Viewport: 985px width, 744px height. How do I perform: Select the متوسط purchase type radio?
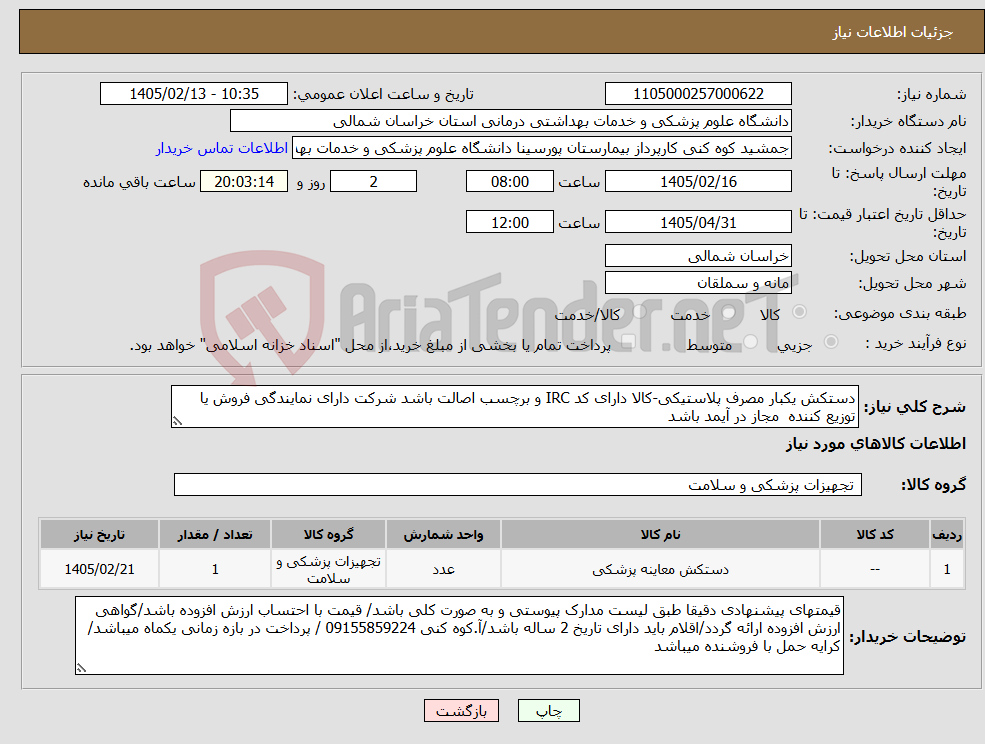(x=751, y=342)
